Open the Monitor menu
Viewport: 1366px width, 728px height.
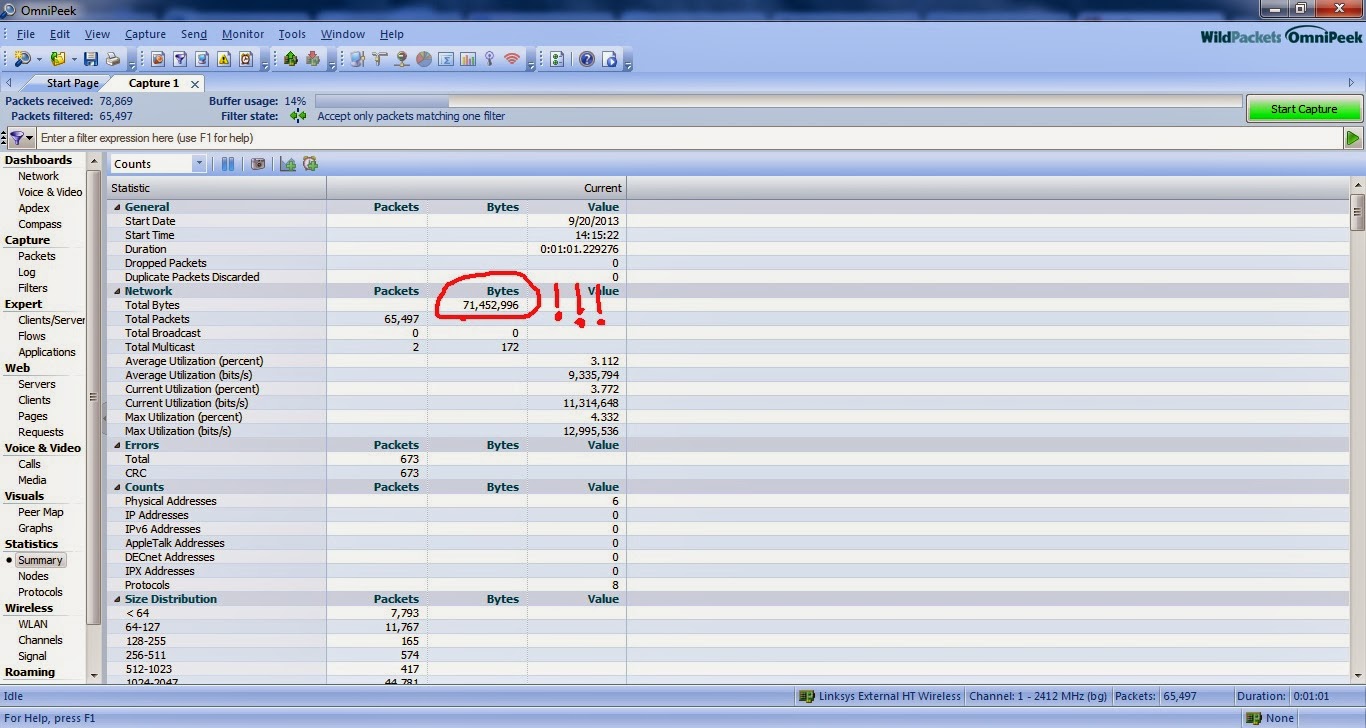click(x=243, y=34)
